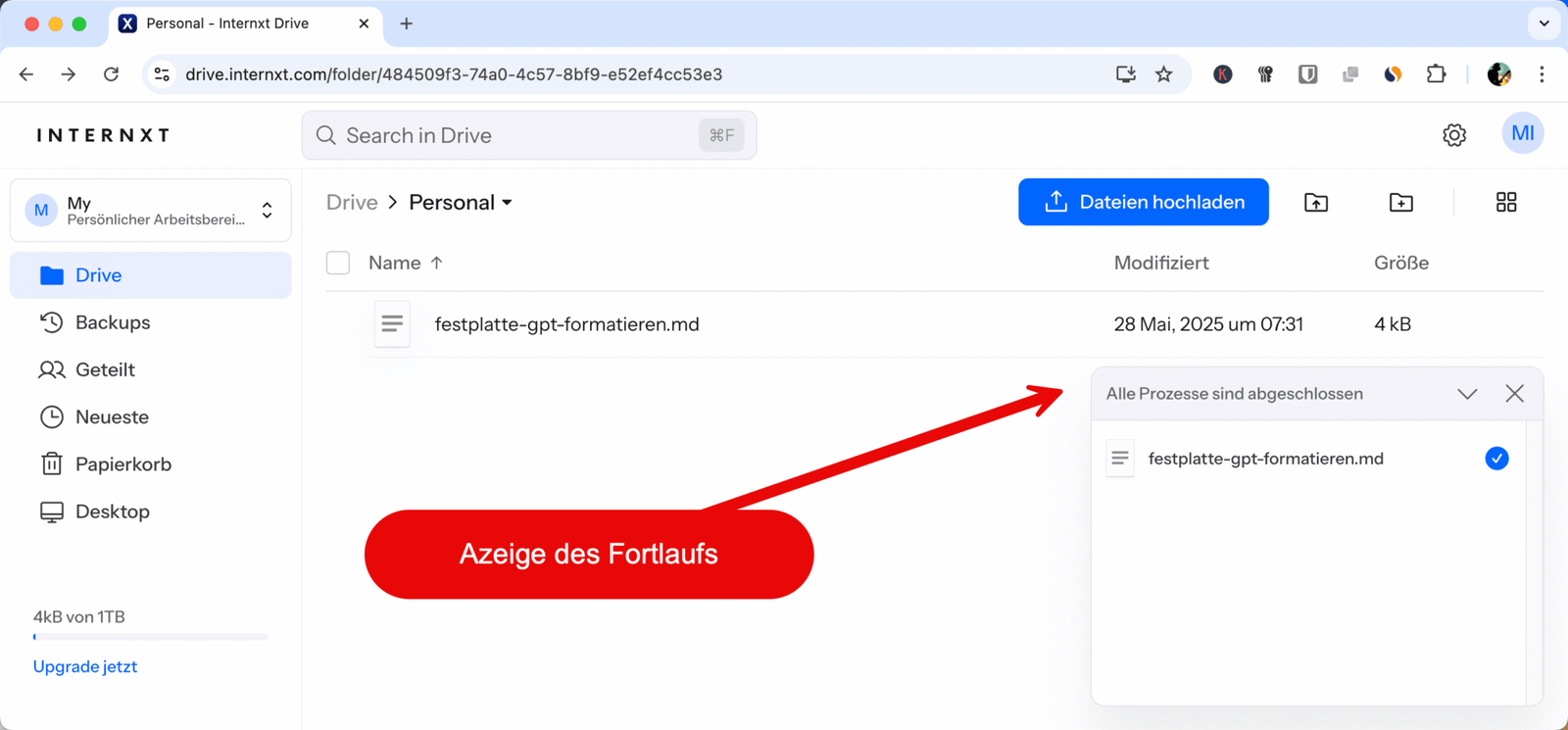Click the storage usage progress bar
Viewport: 1568px width, 730px height.
tap(150, 637)
